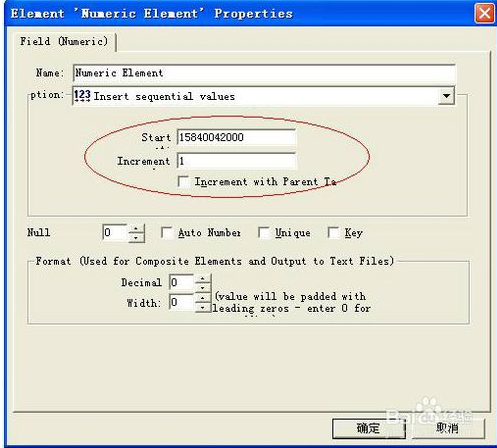Click the 'Increment' label text
Image resolution: width=497 pixels, height=448 pixels.
(x=144, y=161)
